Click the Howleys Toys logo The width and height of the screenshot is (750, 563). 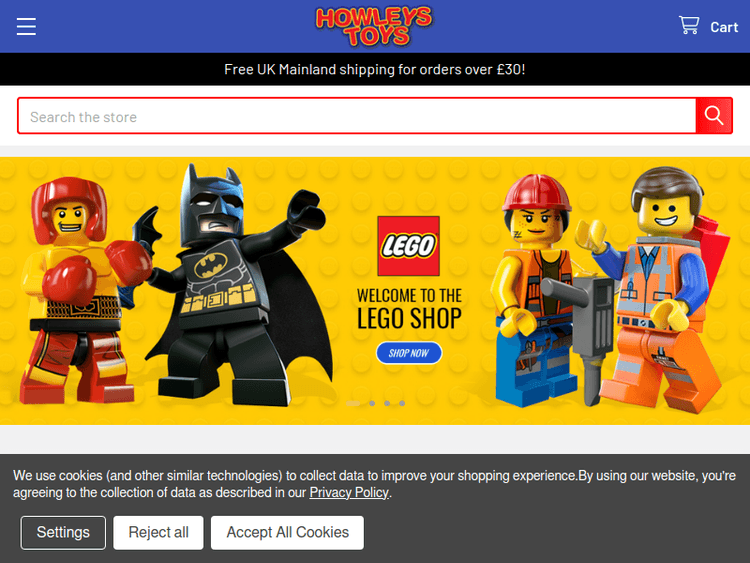374,26
